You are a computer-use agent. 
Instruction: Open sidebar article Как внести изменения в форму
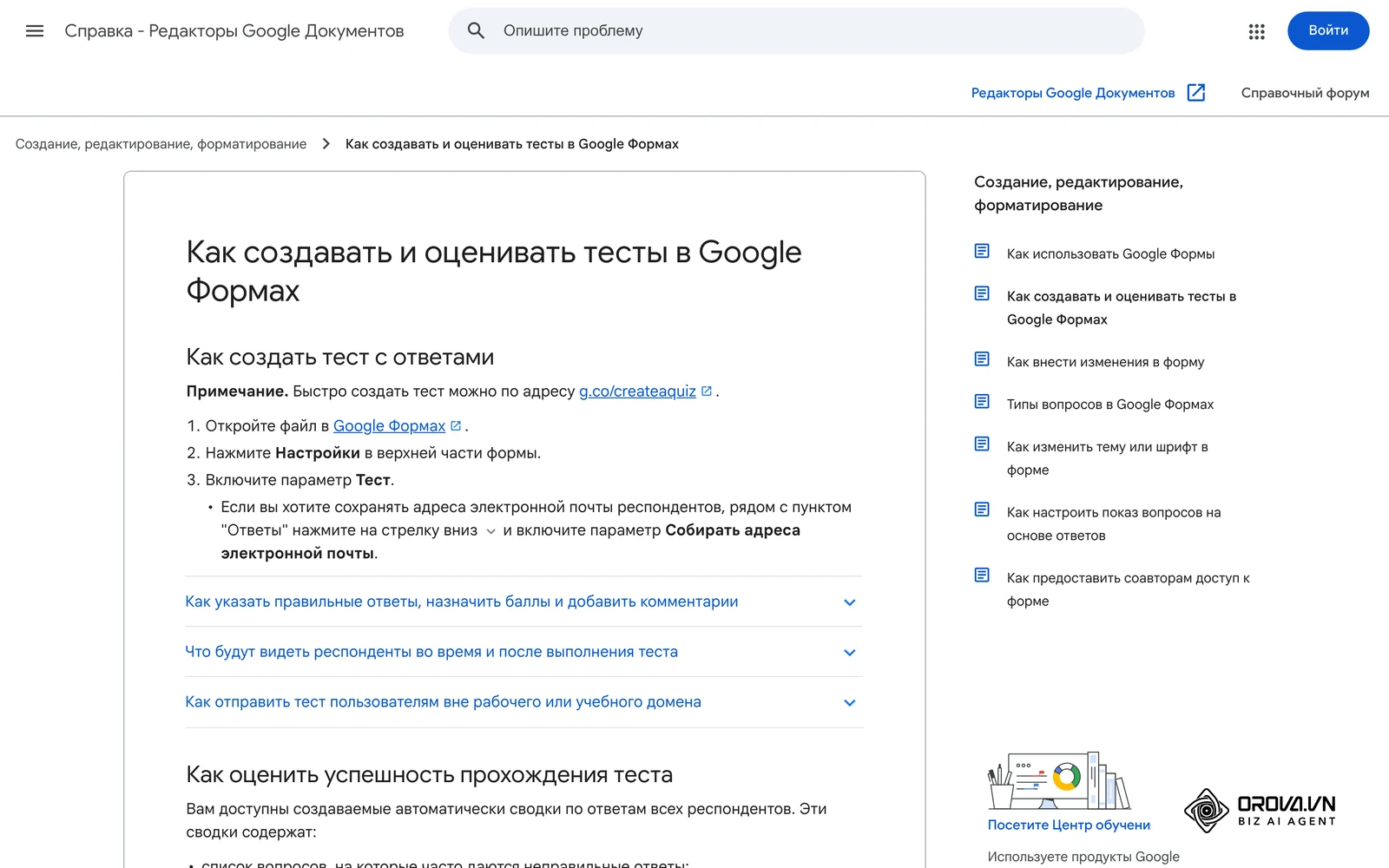tap(1105, 362)
